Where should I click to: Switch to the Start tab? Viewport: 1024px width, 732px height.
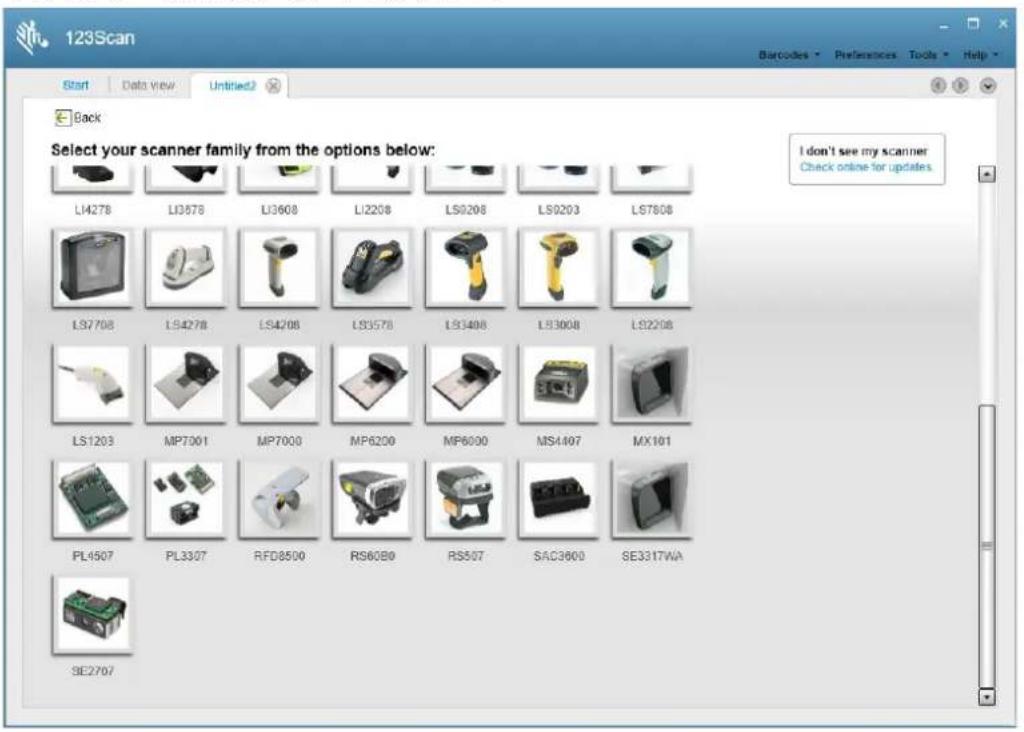pos(76,85)
